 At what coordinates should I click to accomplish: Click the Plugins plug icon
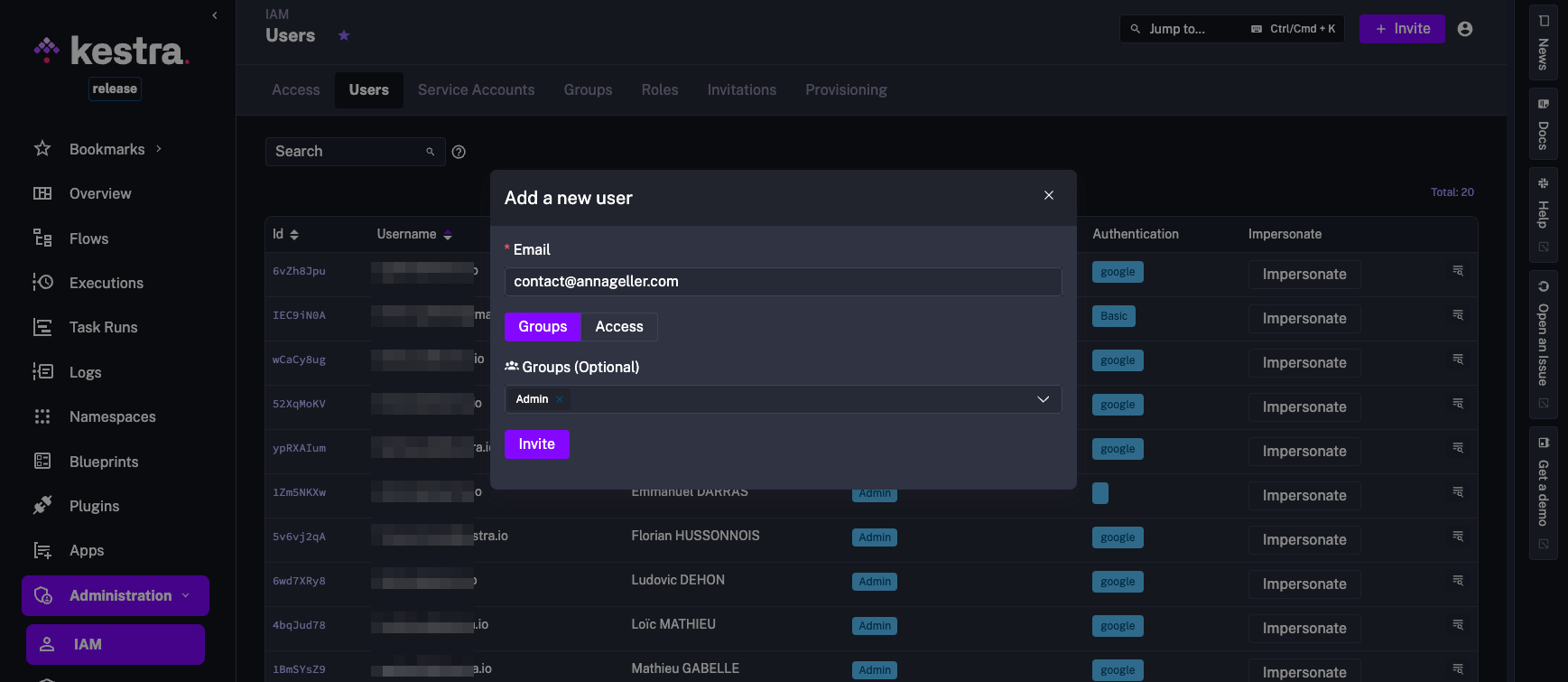(x=42, y=506)
